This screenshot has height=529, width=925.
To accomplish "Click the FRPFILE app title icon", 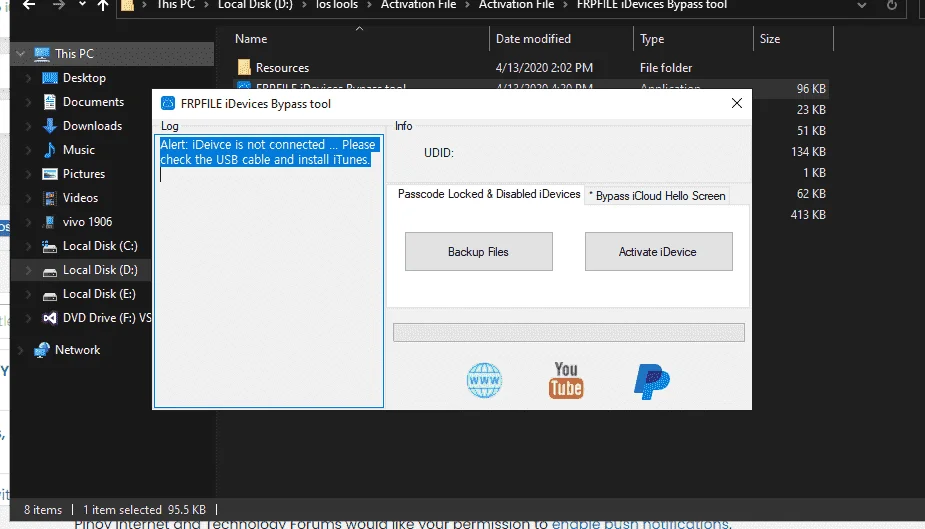I will tap(168, 103).
